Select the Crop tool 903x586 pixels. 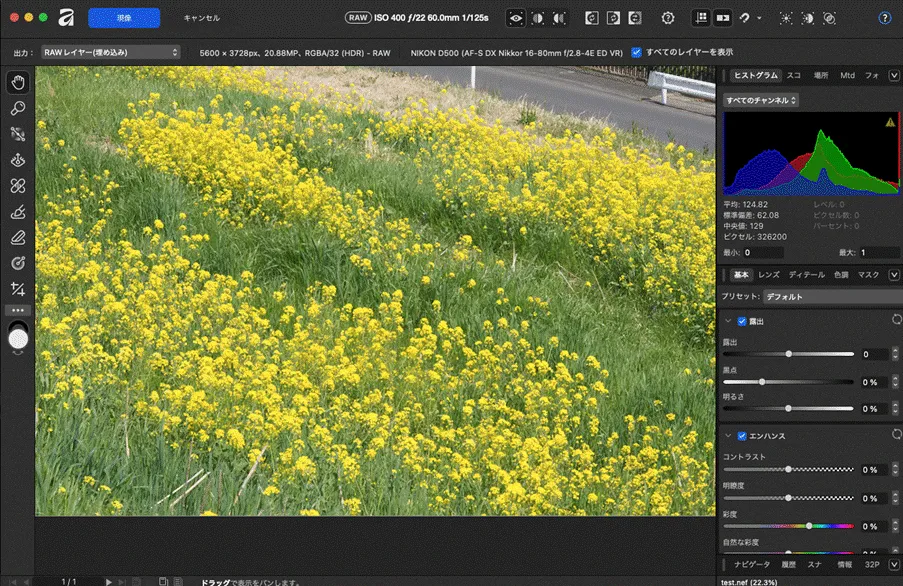[x=17, y=287]
